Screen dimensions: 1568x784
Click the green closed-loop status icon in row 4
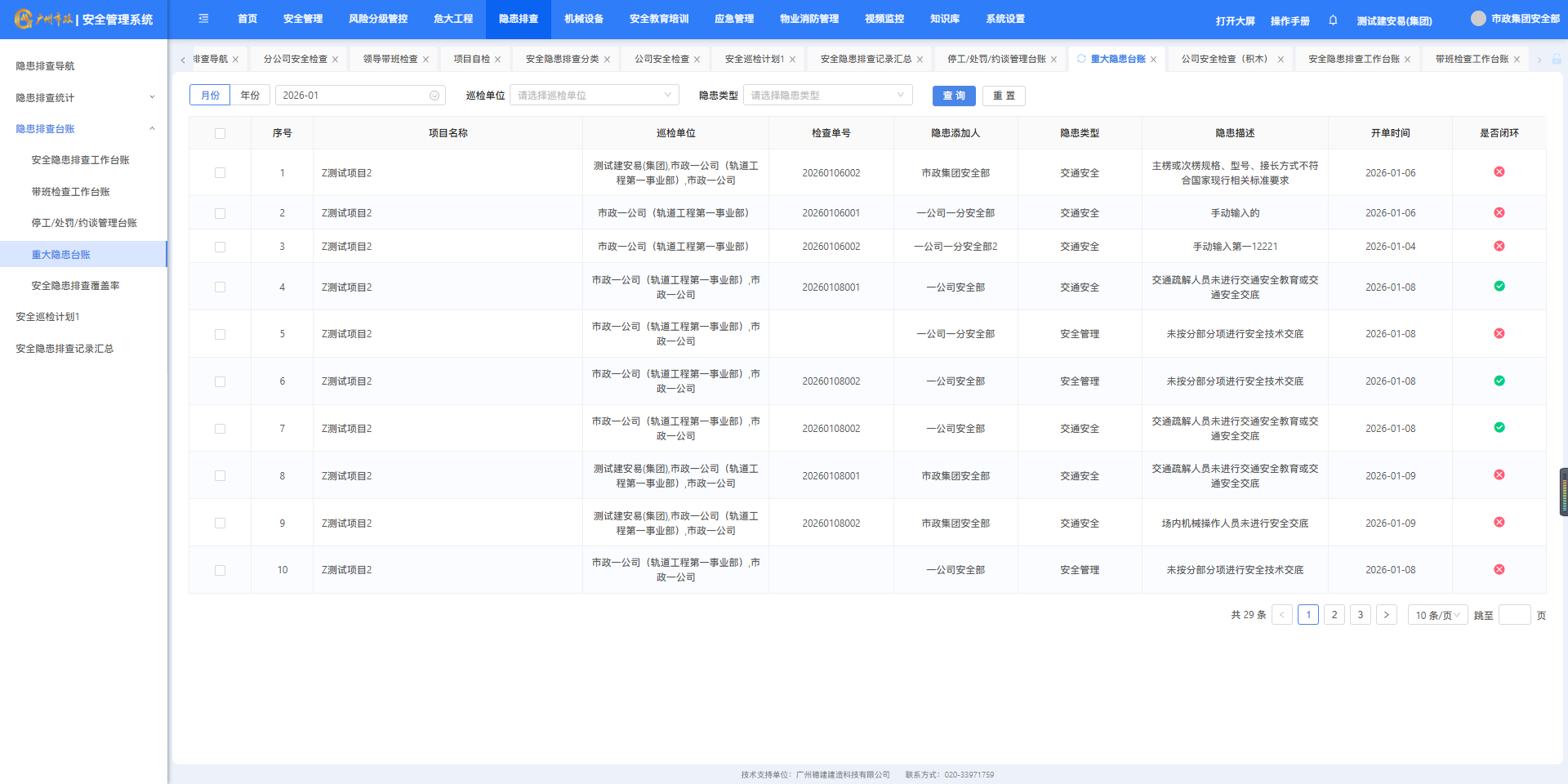(1499, 287)
